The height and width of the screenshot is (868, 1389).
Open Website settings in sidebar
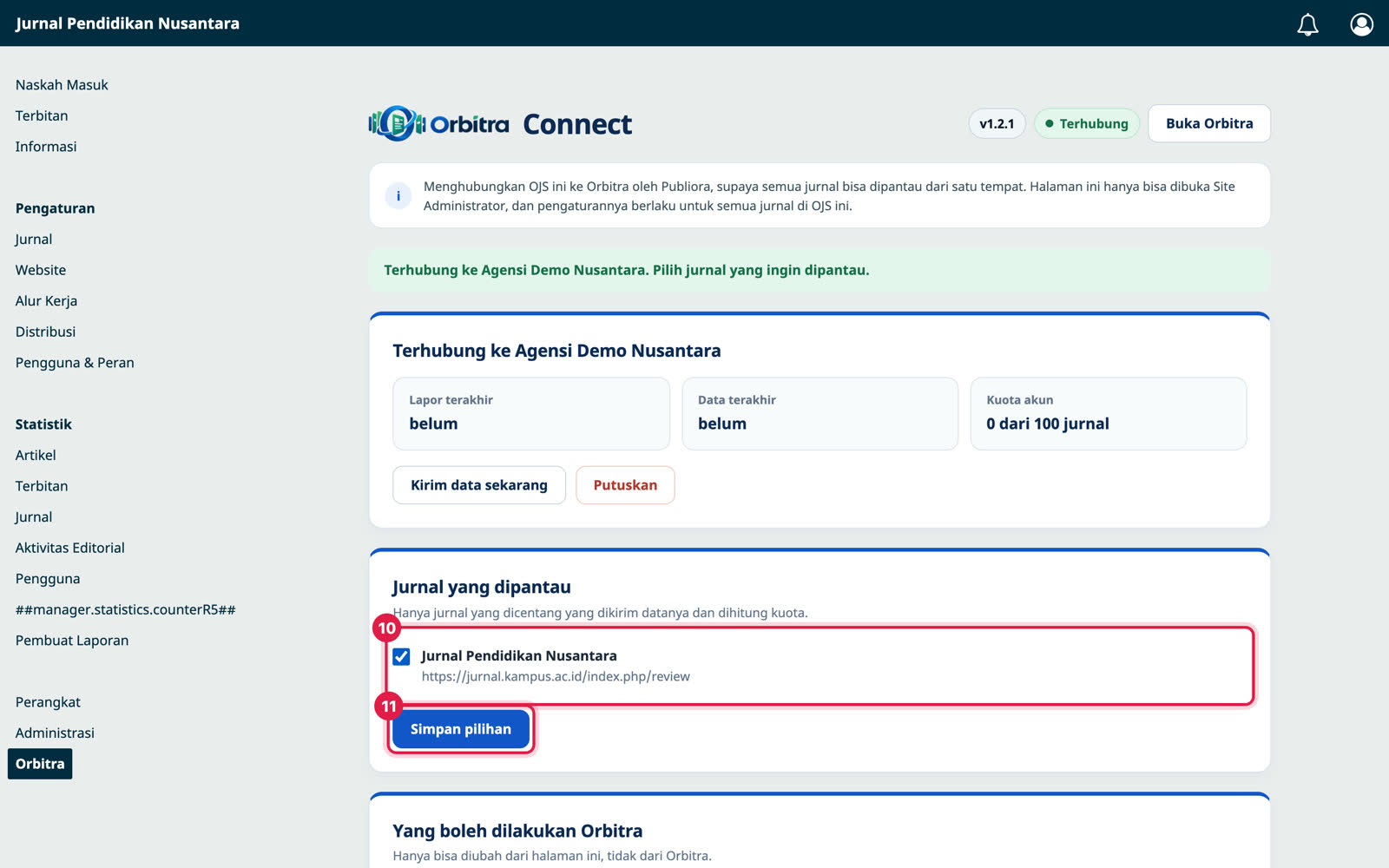pos(41,270)
